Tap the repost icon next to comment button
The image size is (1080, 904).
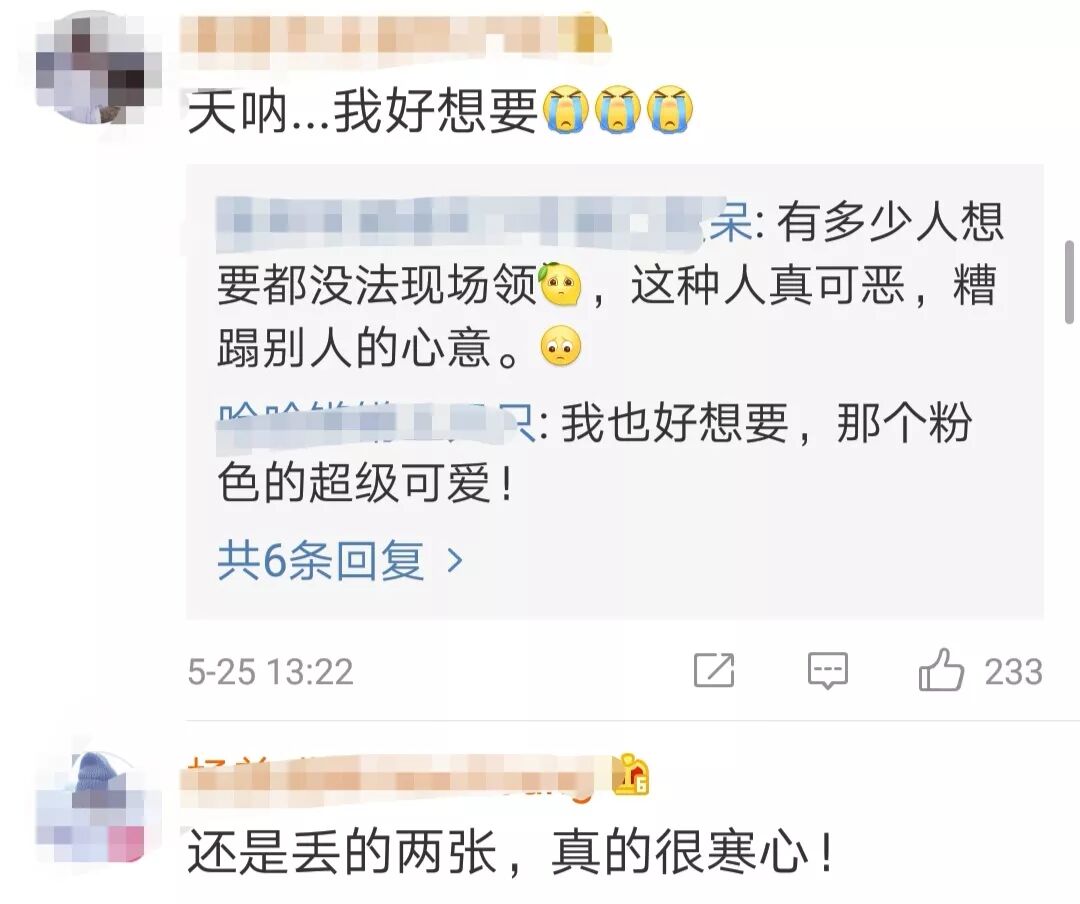click(714, 670)
